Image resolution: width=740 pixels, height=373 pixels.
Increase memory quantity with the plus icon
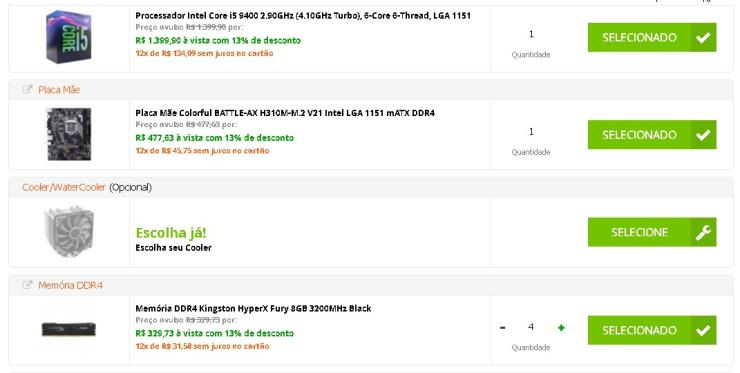[561, 328]
